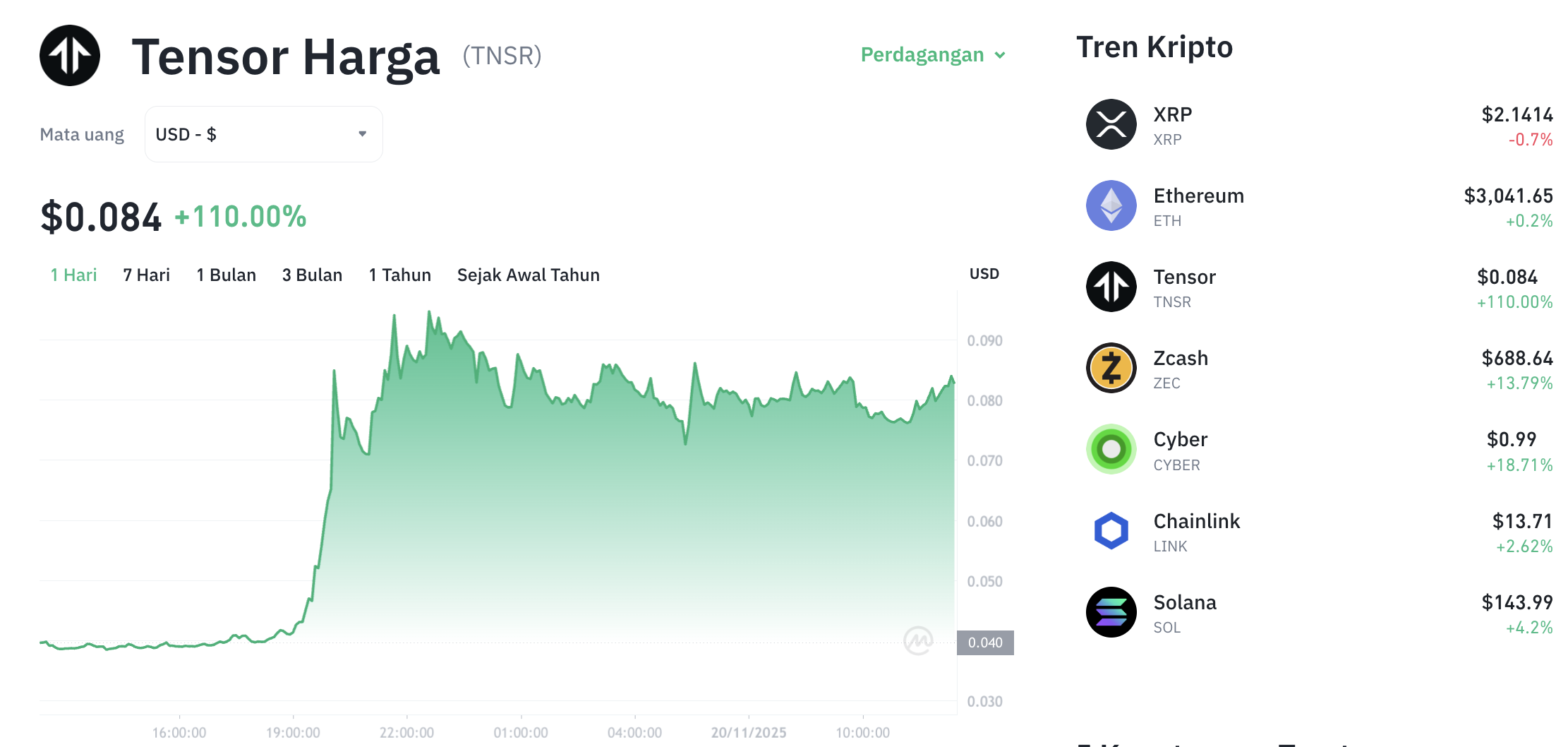Select the Zcash coin icon
Screen dimensions: 1568x747
tap(1111, 368)
